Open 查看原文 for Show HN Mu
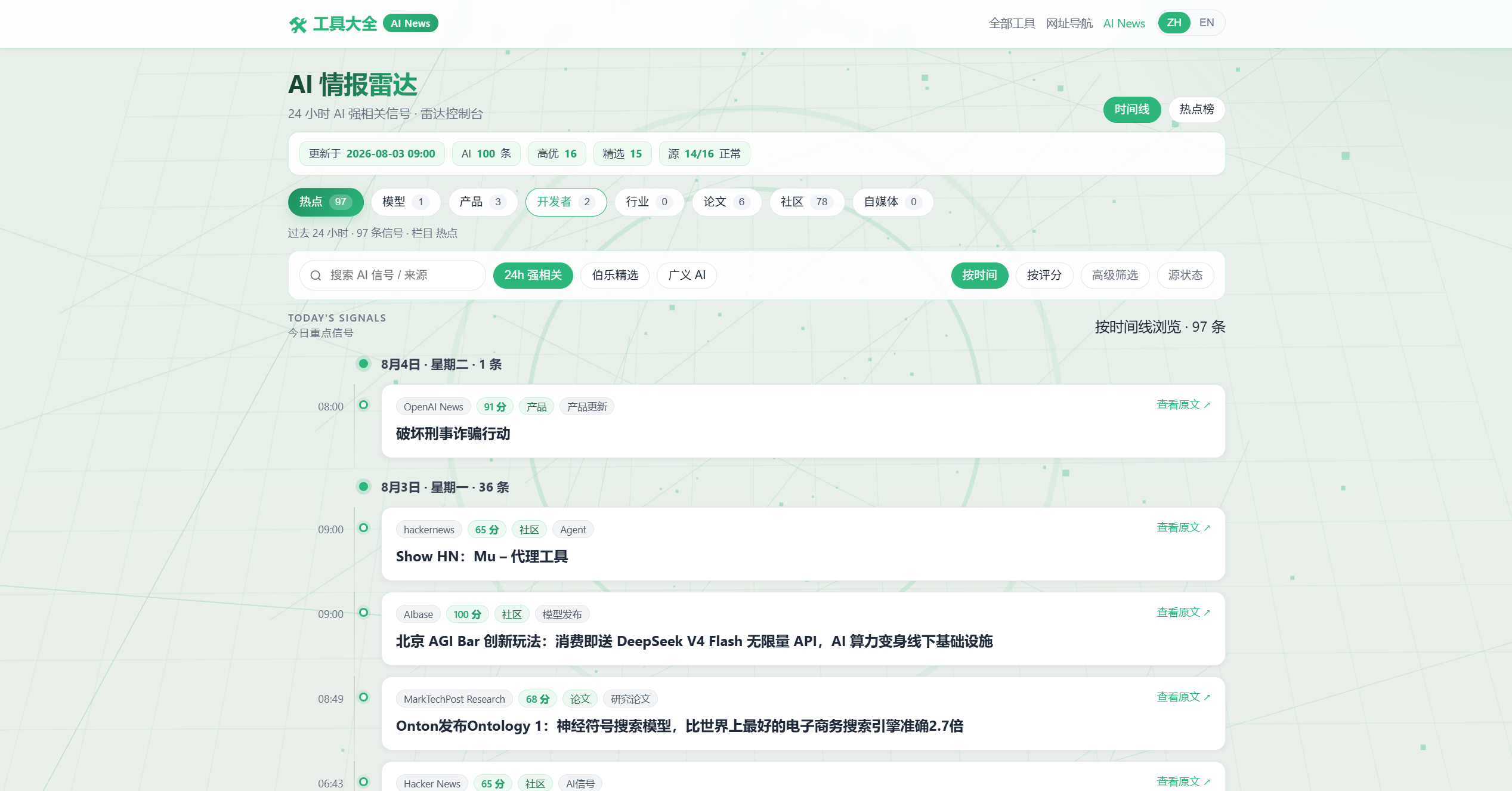This screenshot has height=791, width=1512. (1183, 528)
